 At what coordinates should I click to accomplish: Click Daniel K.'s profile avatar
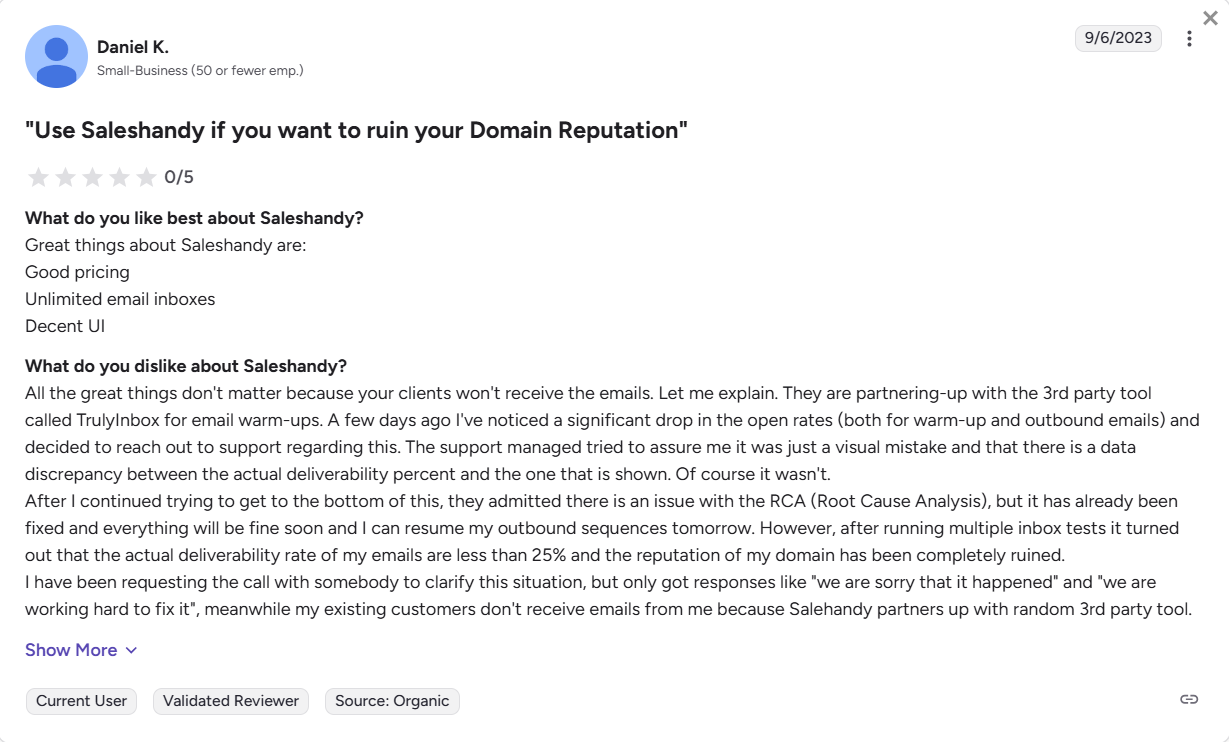[56, 57]
